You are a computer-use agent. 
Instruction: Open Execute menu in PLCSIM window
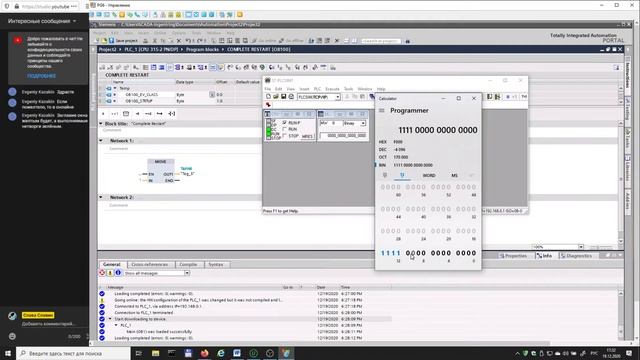[332, 89]
